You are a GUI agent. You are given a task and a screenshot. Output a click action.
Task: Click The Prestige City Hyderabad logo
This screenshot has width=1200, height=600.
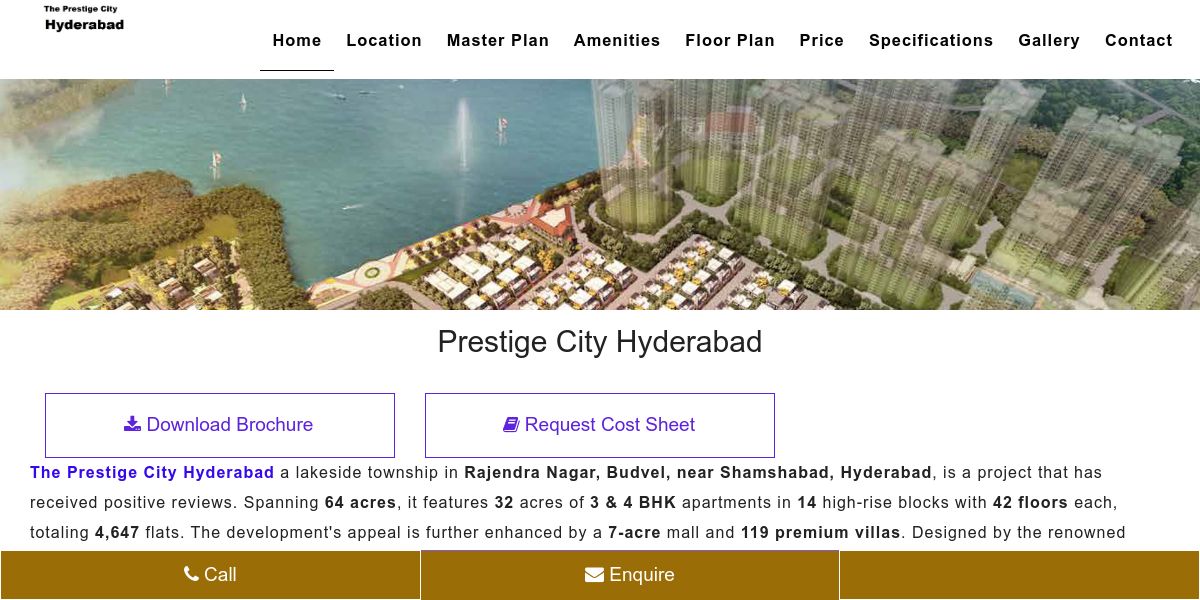point(84,18)
